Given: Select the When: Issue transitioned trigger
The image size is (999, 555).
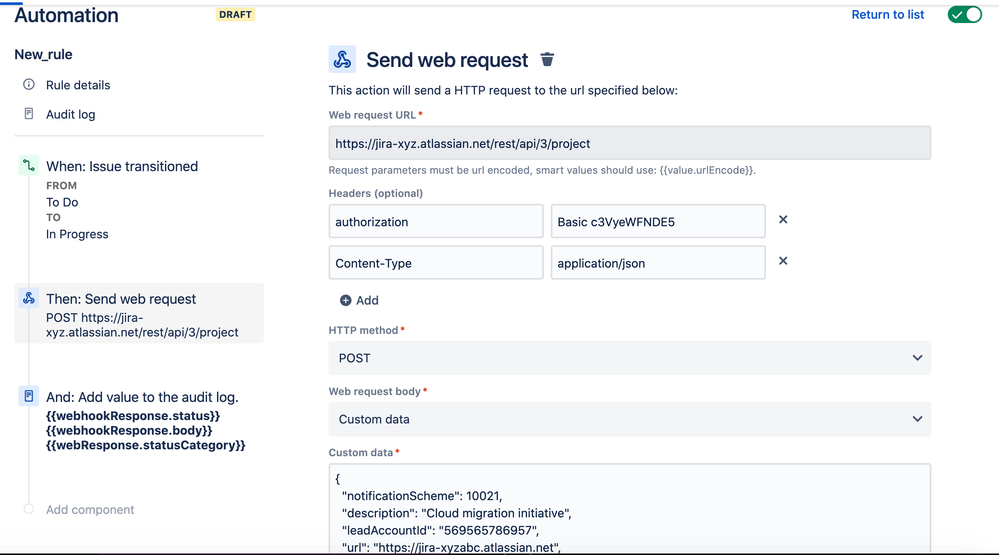Looking at the screenshot, I should click(x=122, y=166).
